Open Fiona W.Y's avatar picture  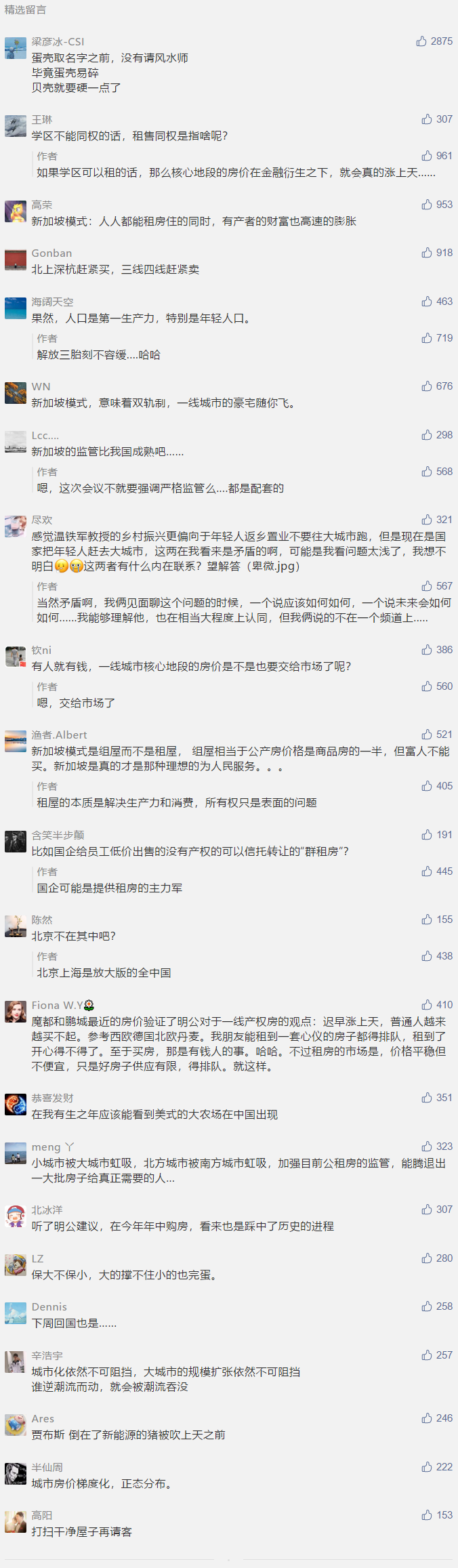(16, 1012)
